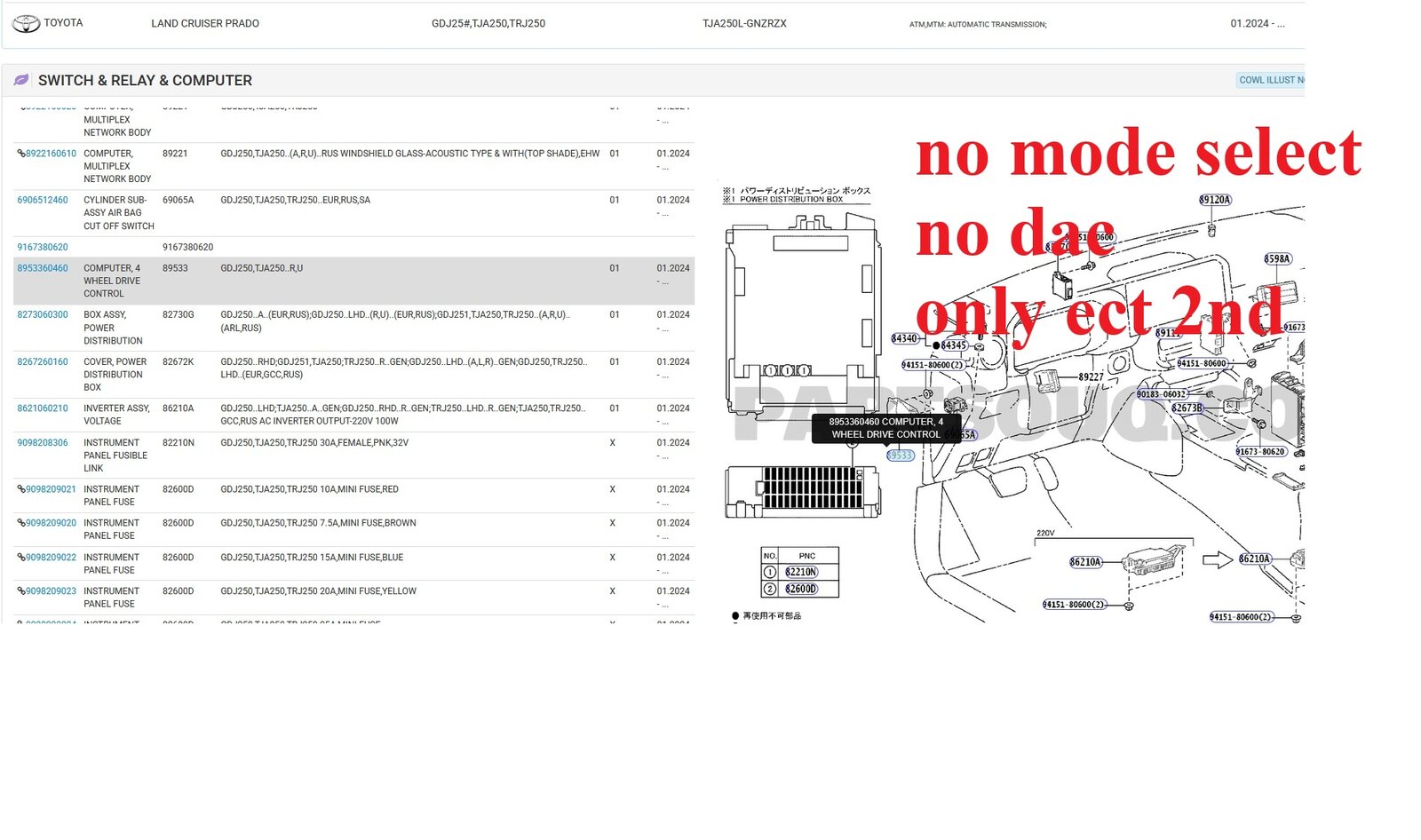The height and width of the screenshot is (840, 1421).
Task: Click substitution icon beside part 9098209021
Action: click(20, 489)
